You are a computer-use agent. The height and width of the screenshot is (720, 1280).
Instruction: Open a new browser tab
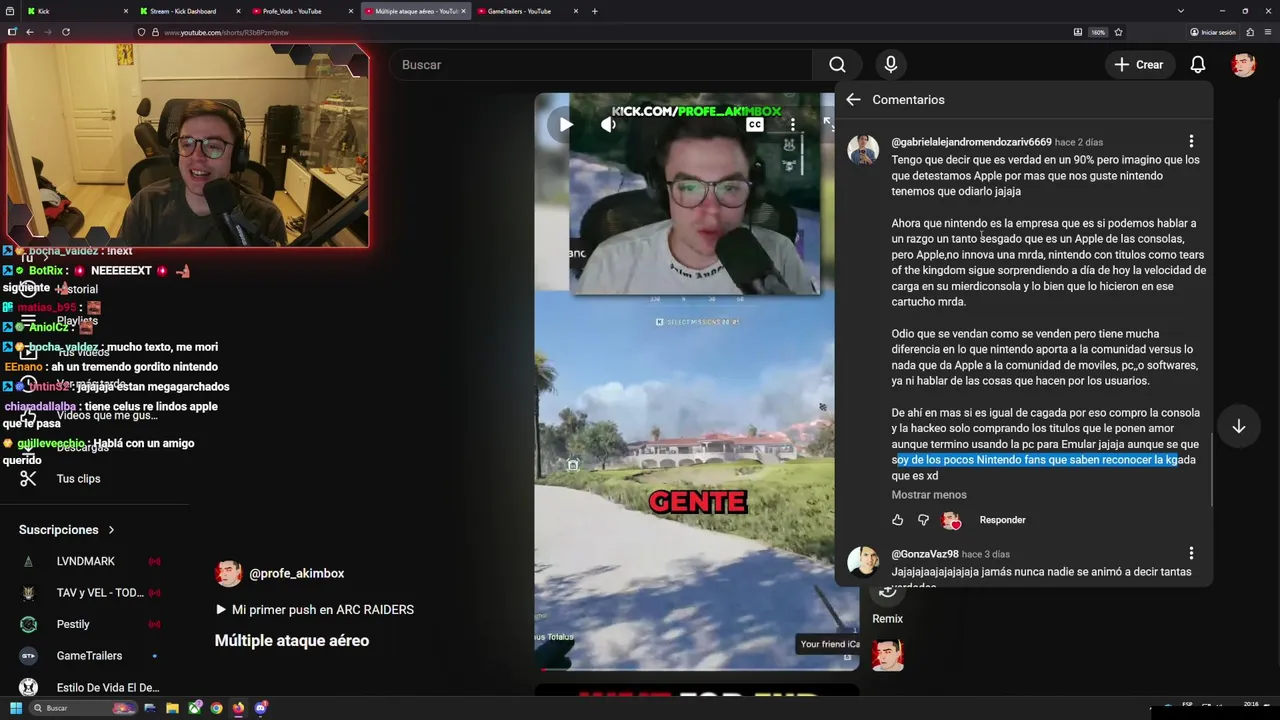pos(595,11)
